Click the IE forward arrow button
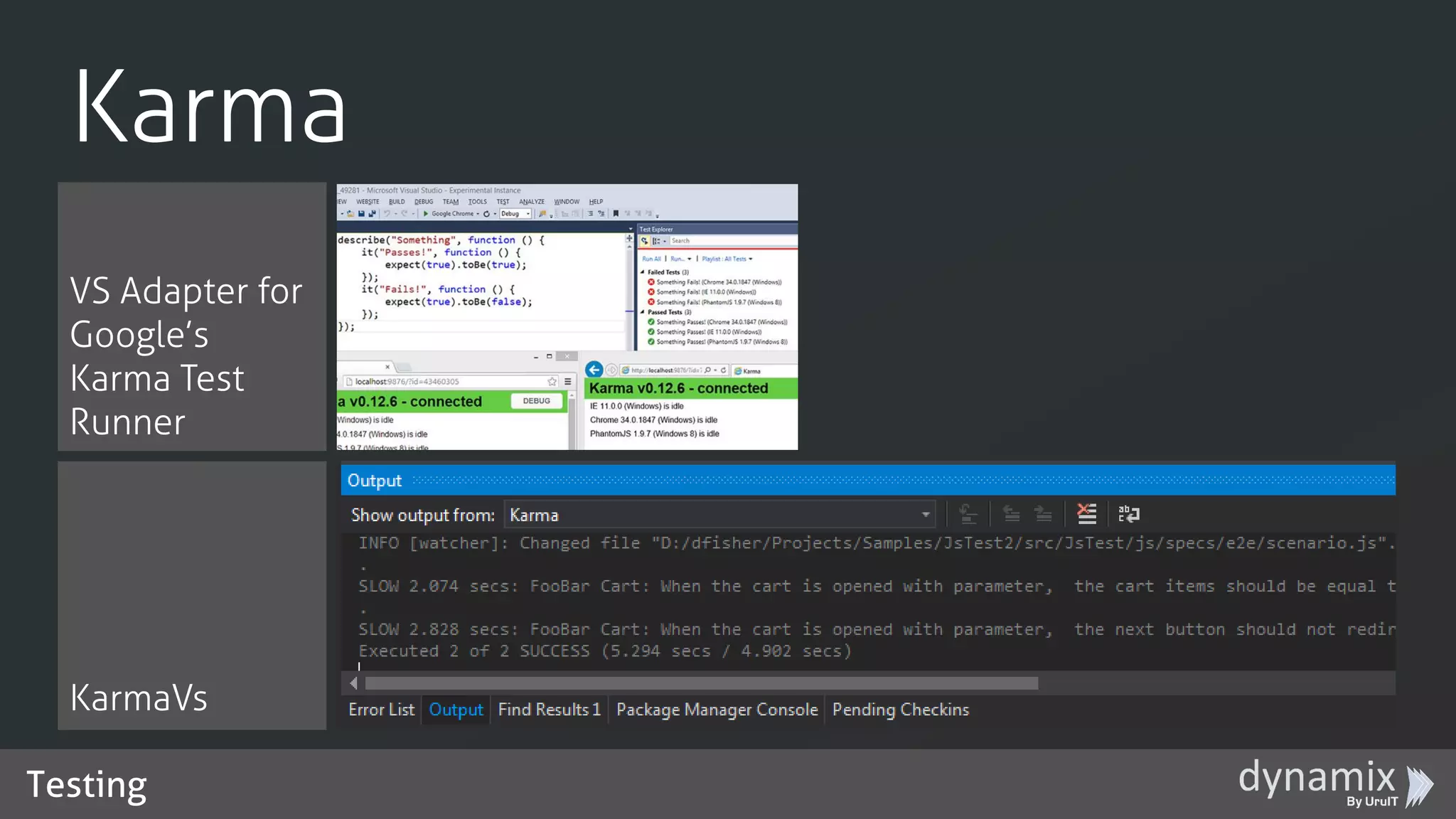1456x819 pixels. pos(611,370)
